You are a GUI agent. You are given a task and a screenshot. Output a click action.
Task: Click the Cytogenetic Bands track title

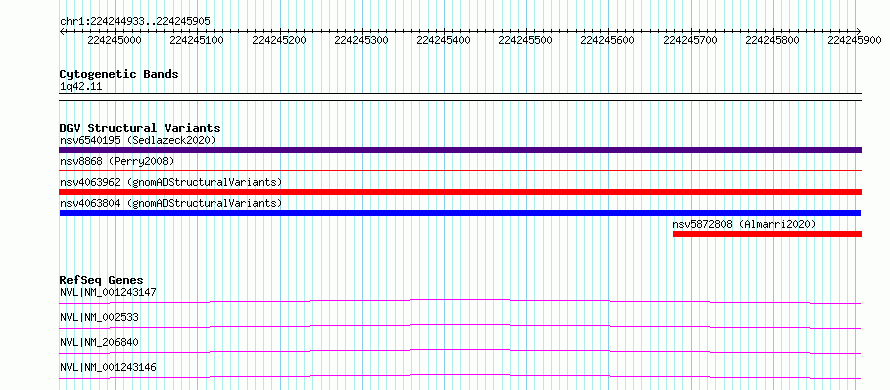119,74
